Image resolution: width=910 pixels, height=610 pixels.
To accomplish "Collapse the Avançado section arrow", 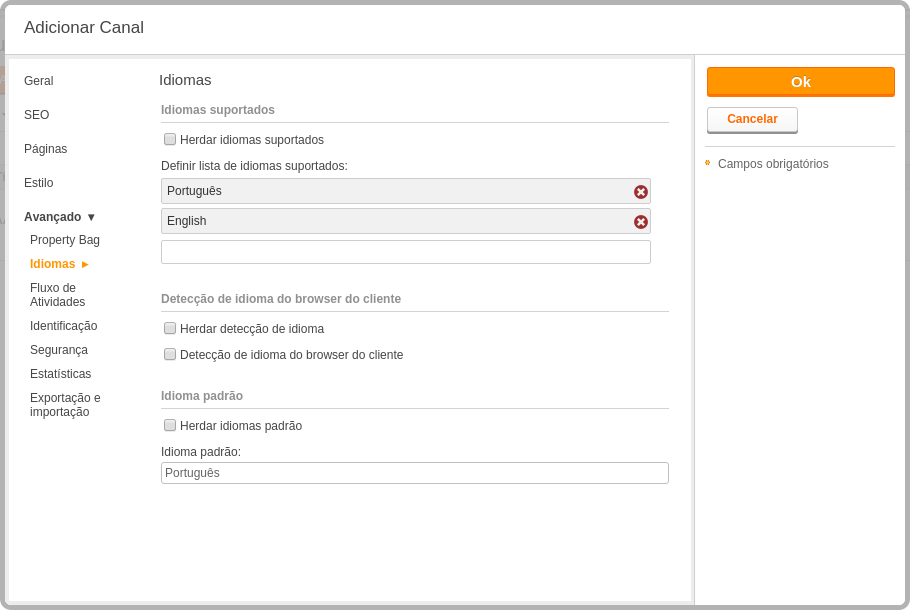I will (x=91, y=217).
